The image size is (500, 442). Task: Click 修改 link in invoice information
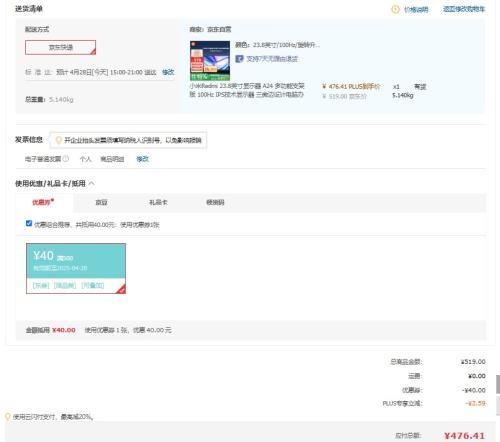coord(142,159)
